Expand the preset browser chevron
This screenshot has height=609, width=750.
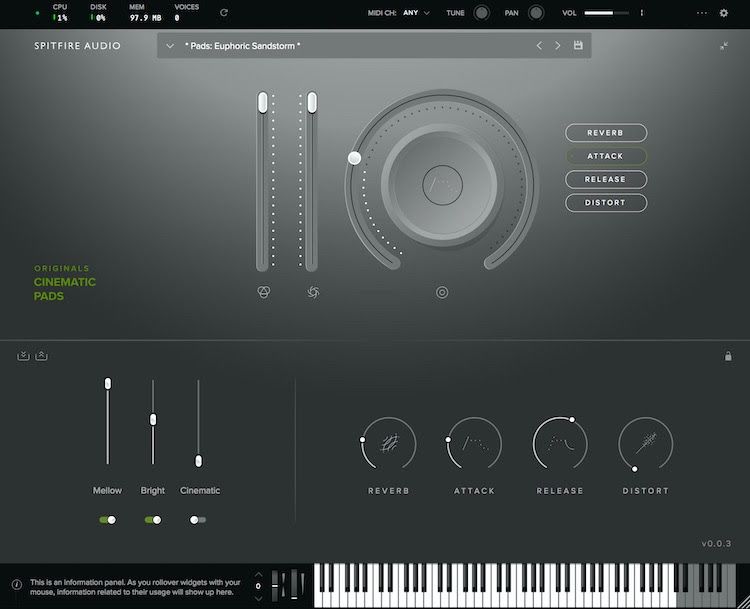pos(171,46)
